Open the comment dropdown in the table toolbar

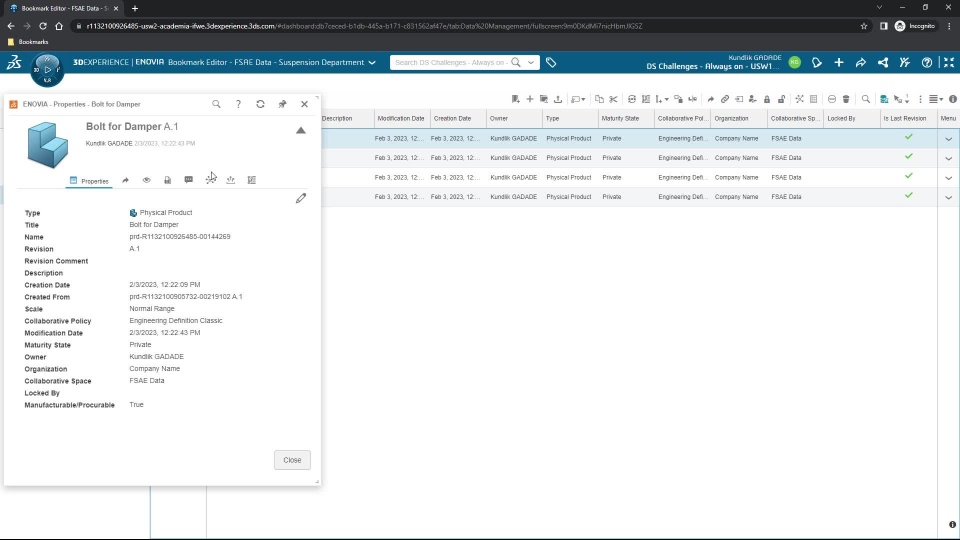578,99
